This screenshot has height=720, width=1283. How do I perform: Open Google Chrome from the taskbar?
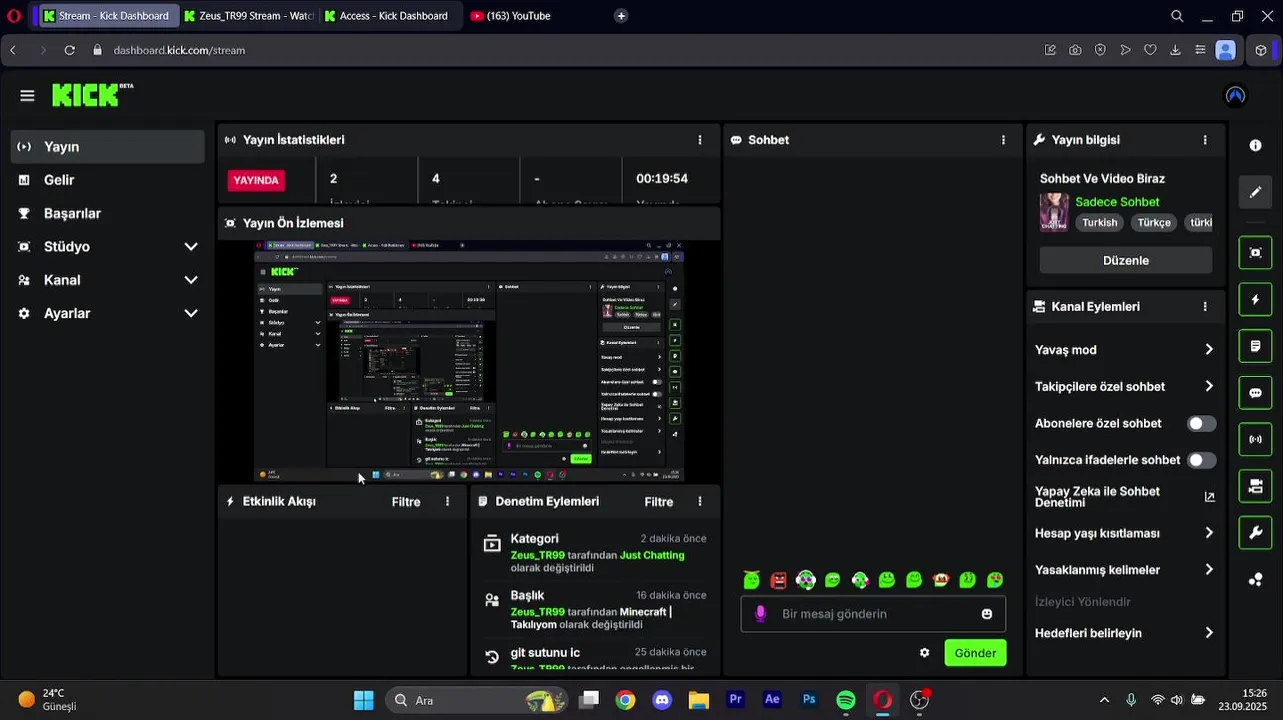tap(625, 700)
